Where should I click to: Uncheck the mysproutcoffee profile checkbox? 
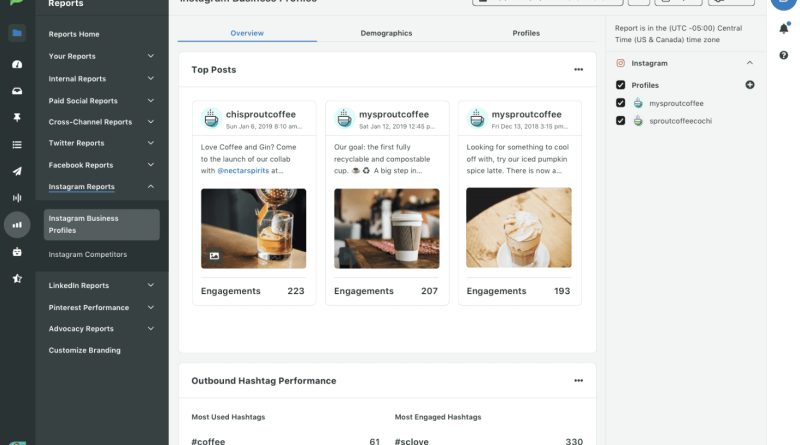(x=620, y=103)
